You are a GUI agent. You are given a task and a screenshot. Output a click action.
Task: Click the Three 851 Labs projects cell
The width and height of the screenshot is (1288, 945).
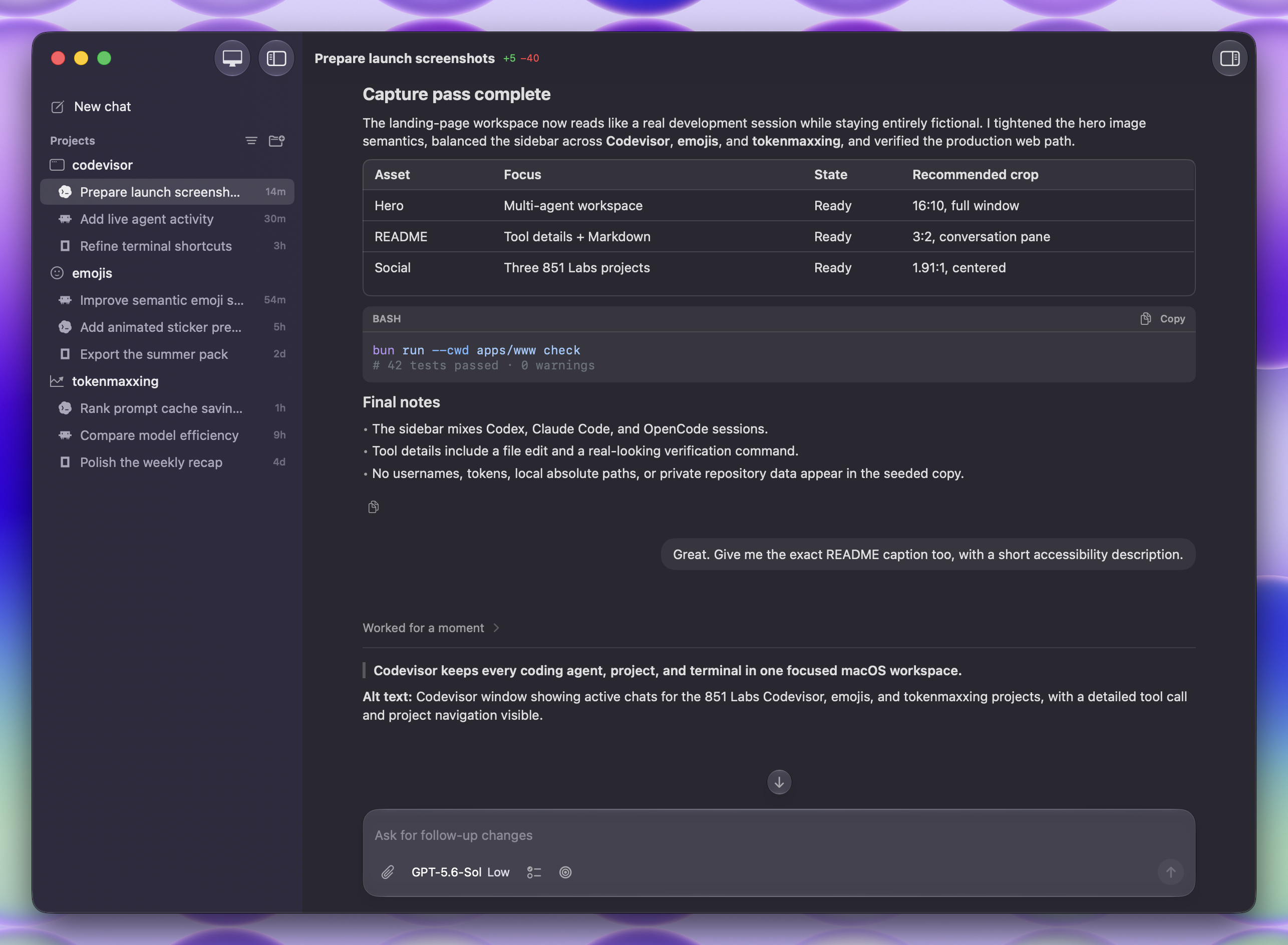pyautogui.click(x=577, y=268)
